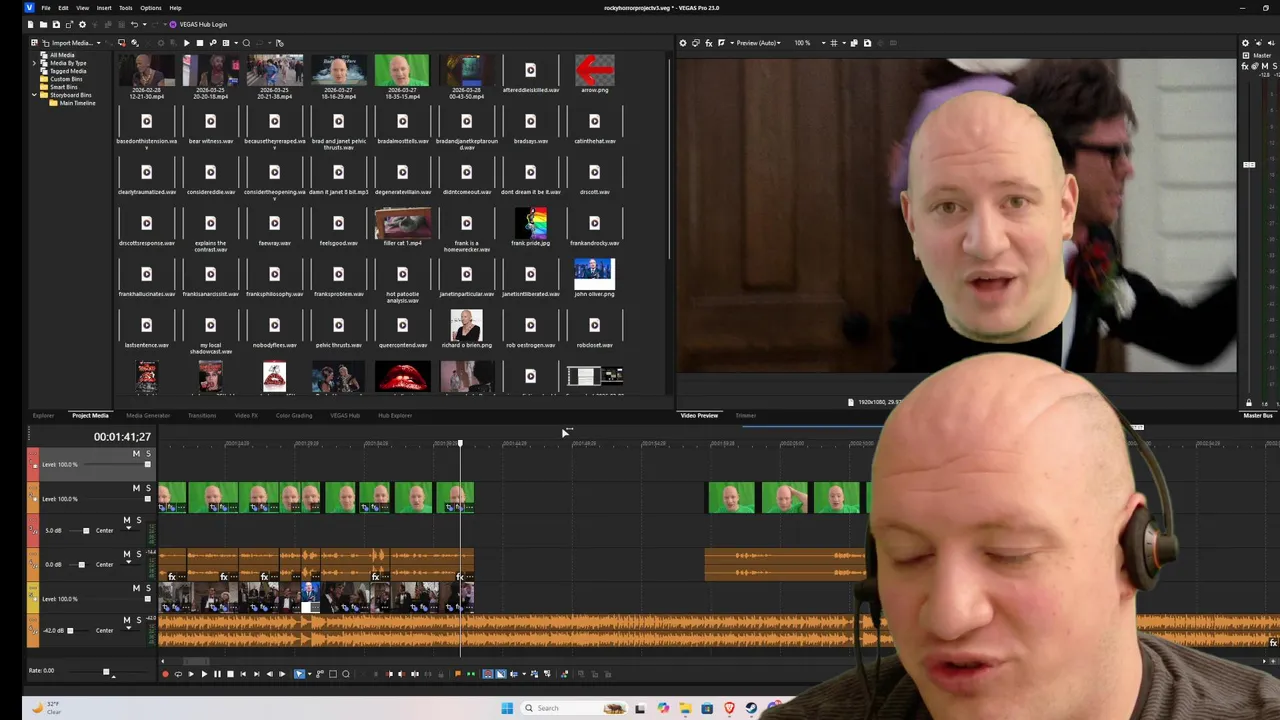
Task: Open event FX on first green-screen clip
Action: pos(172,508)
